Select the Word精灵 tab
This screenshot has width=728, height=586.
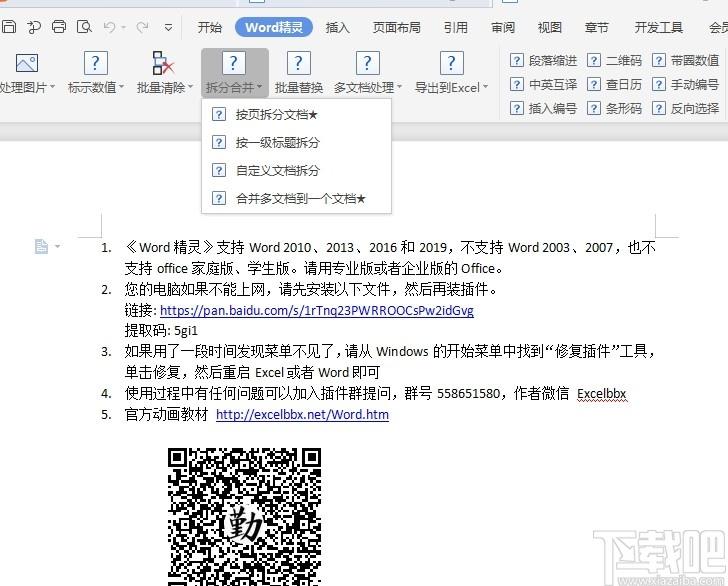click(x=274, y=27)
